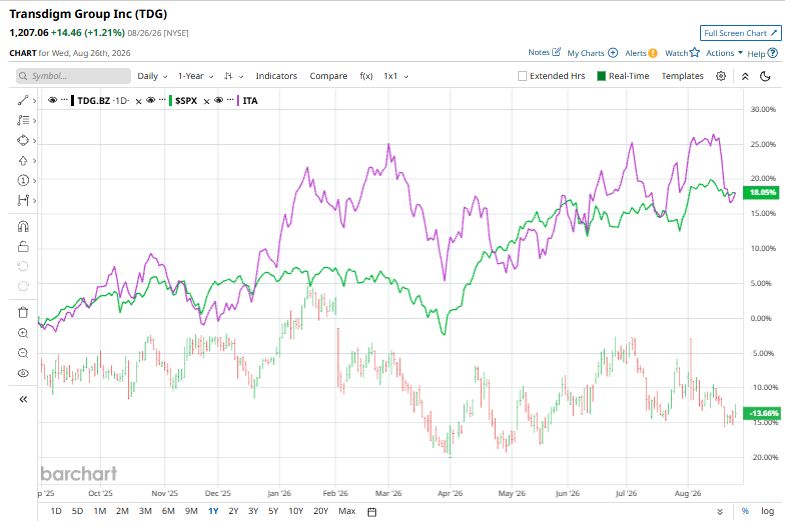
Task: Select the 5Y time range
Action: [273, 511]
